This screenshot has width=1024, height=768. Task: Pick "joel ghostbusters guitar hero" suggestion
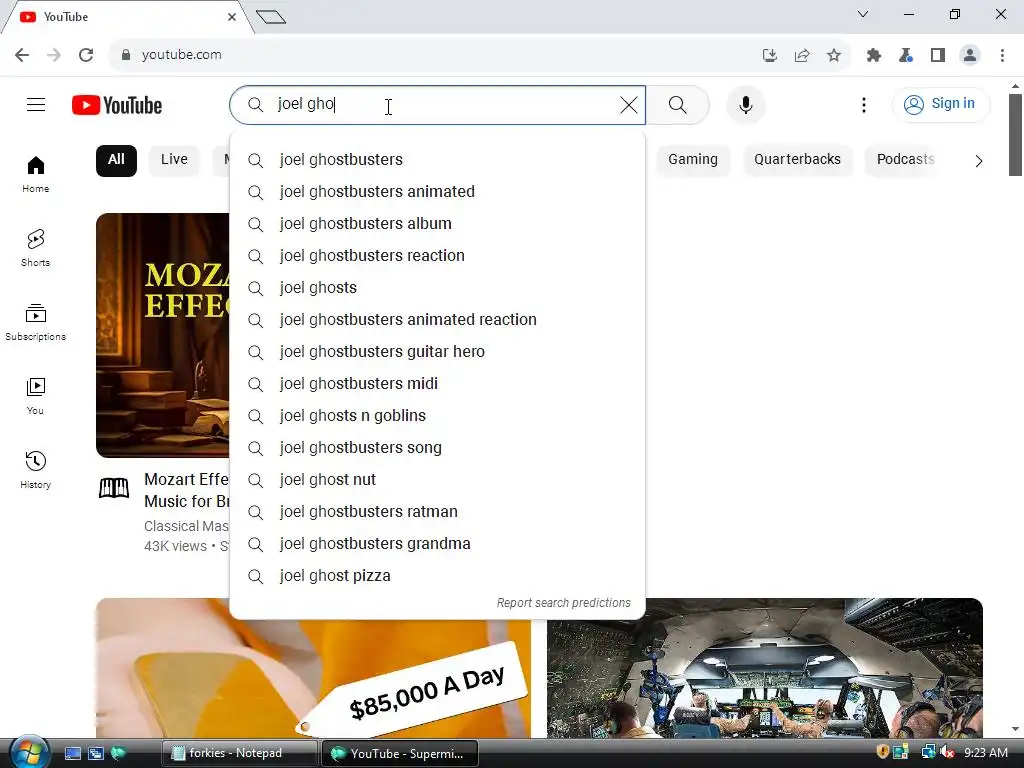[438, 352]
